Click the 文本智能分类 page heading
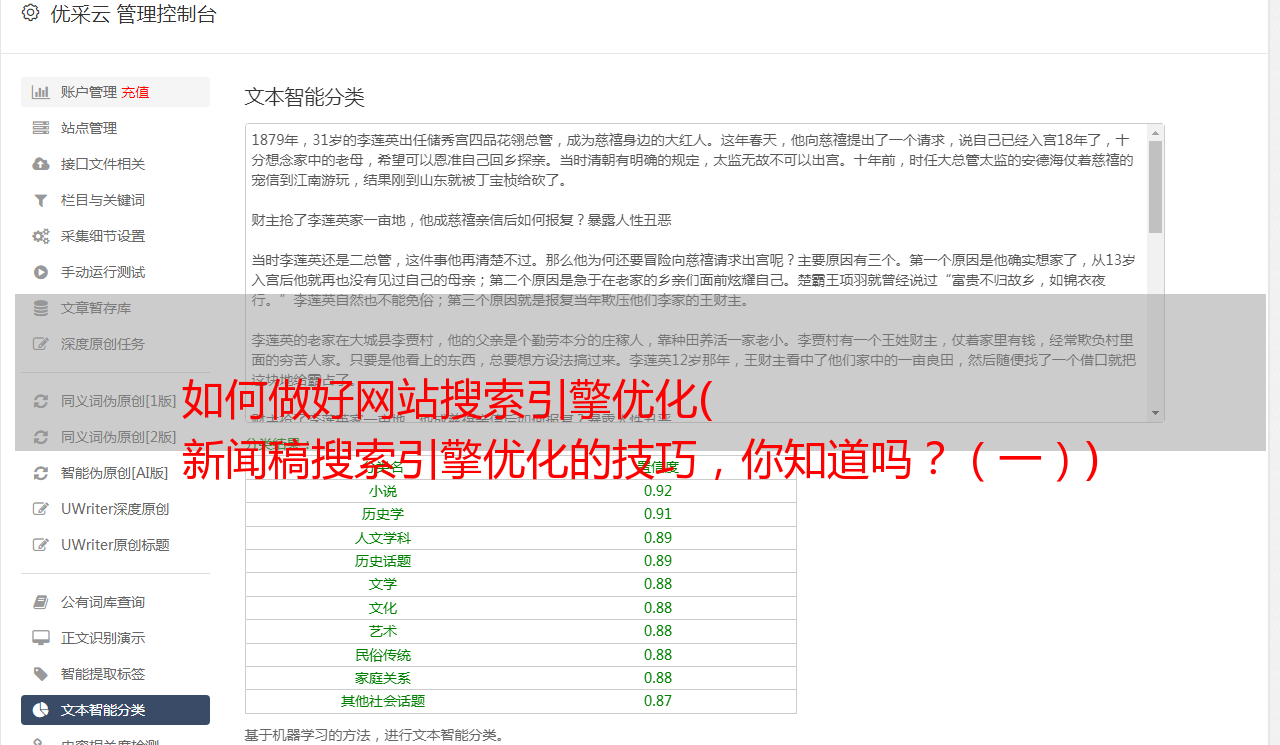The height and width of the screenshot is (745, 1280). click(305, 97)
